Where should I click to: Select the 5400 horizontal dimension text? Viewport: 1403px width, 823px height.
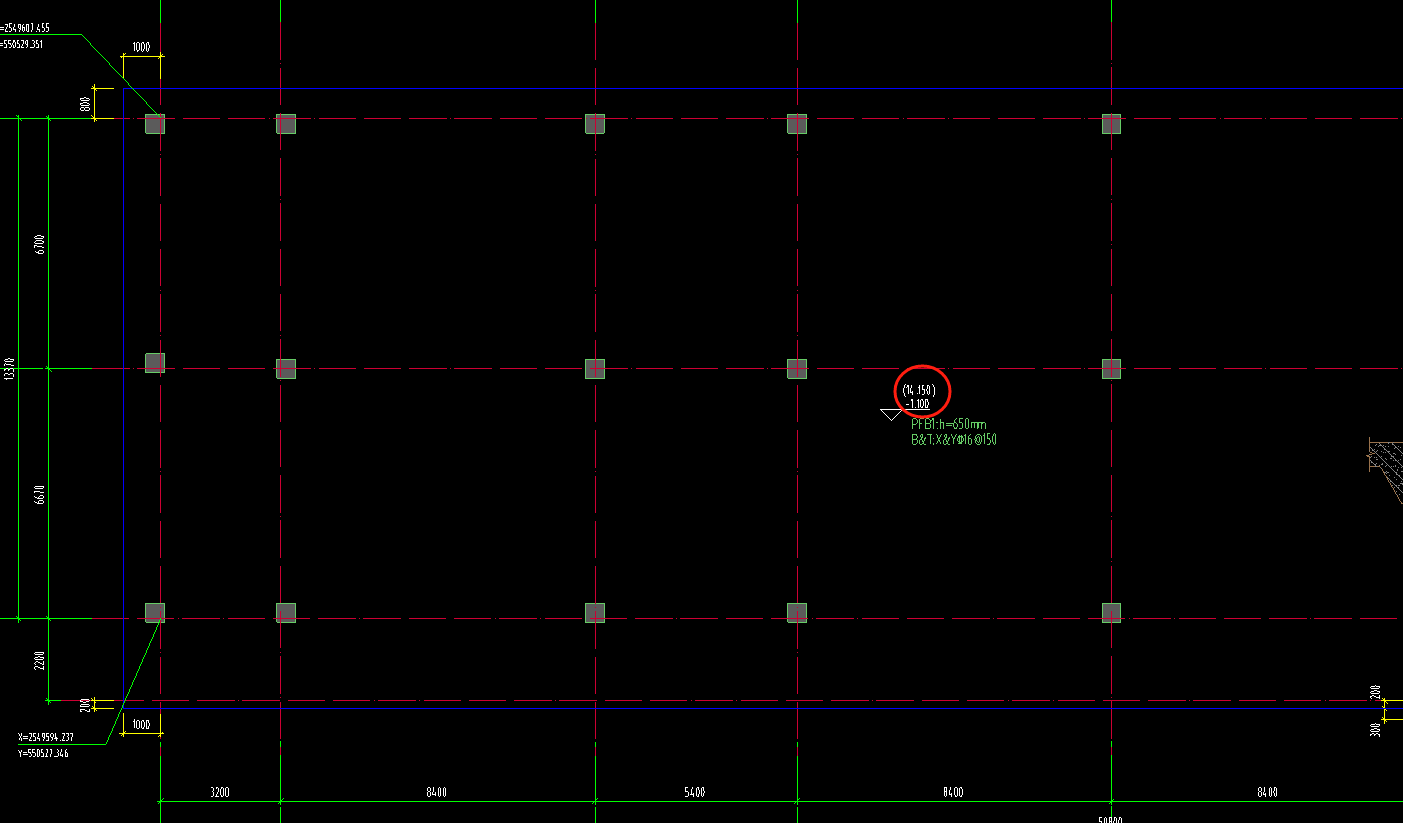(694, 792)
